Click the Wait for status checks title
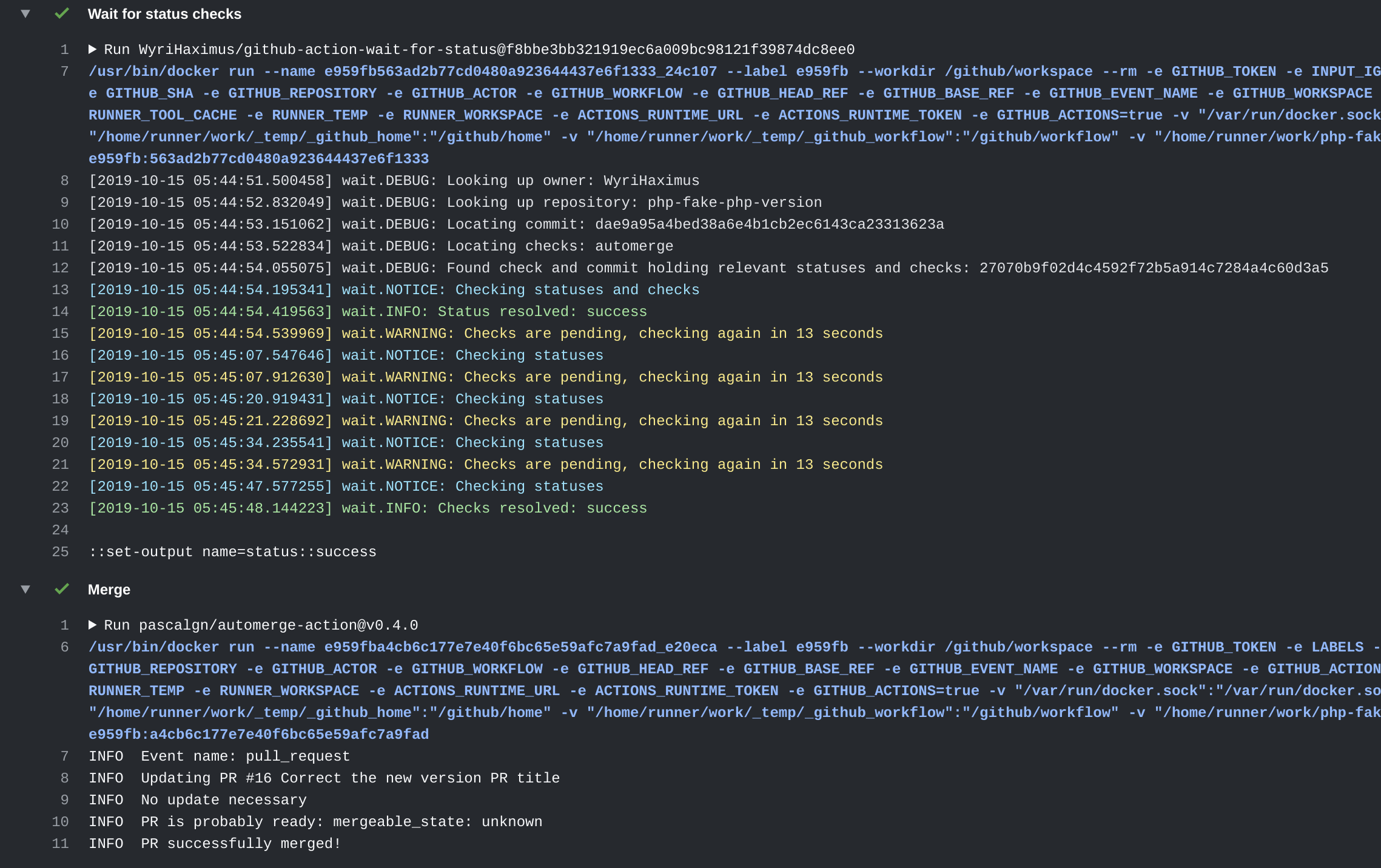This screenshot has height=868, width=1381. [x=164, y=14]
